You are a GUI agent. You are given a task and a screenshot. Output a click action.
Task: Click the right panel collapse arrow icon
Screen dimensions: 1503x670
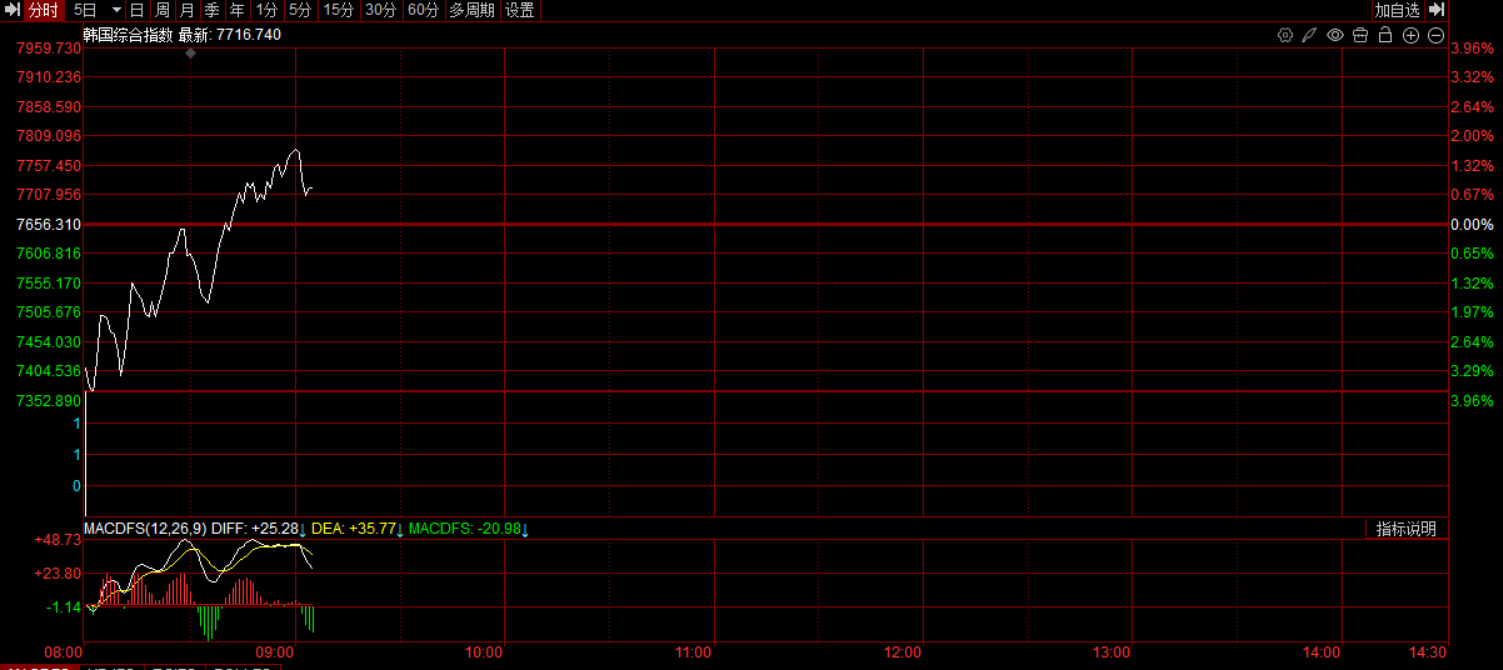click(1437, 10)
